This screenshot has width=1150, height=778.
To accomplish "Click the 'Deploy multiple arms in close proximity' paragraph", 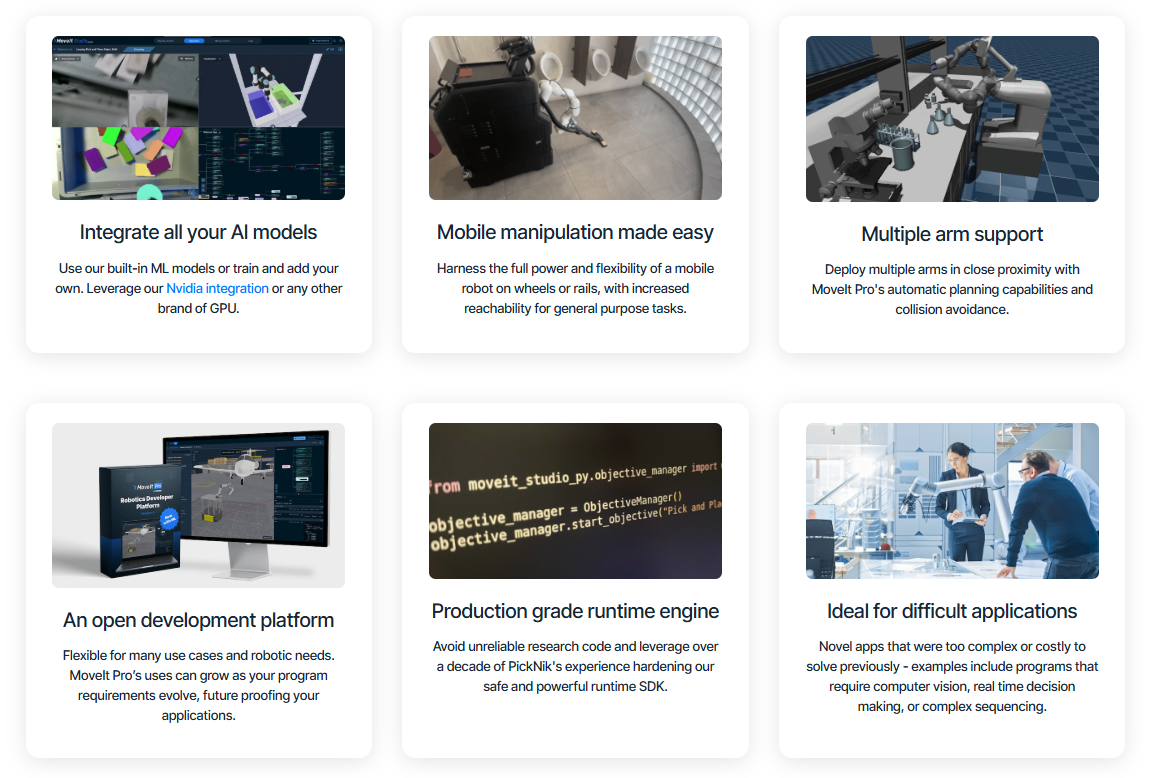I will coord(952,290).
